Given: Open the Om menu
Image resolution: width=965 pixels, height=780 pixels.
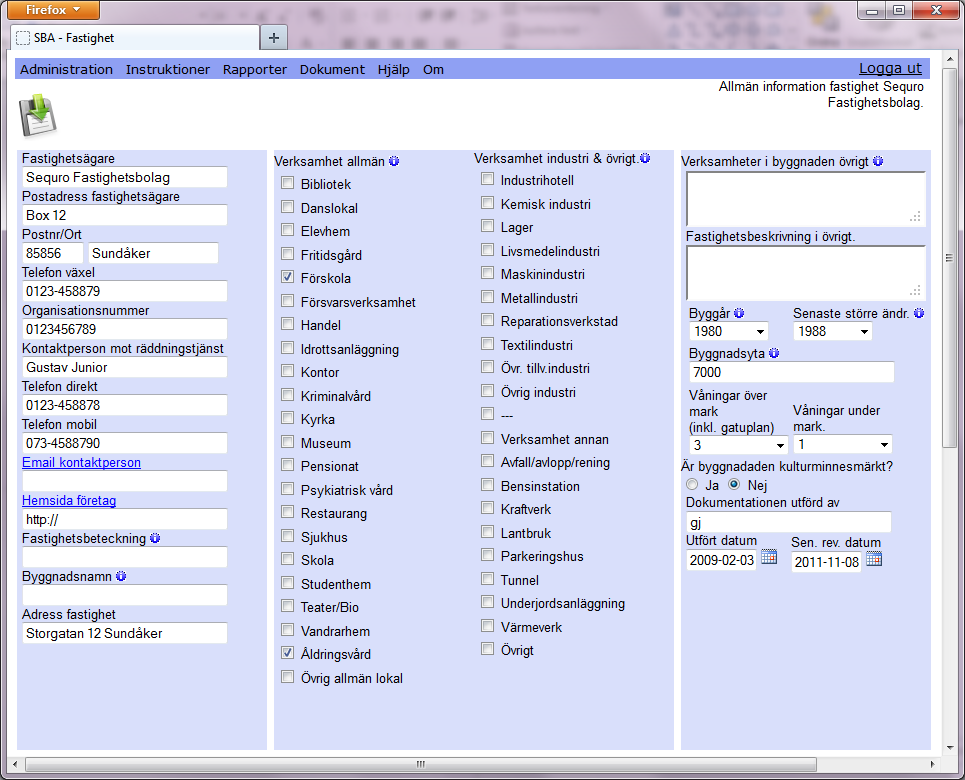Looking at the screenshot, I should click(x=433, y=70).
